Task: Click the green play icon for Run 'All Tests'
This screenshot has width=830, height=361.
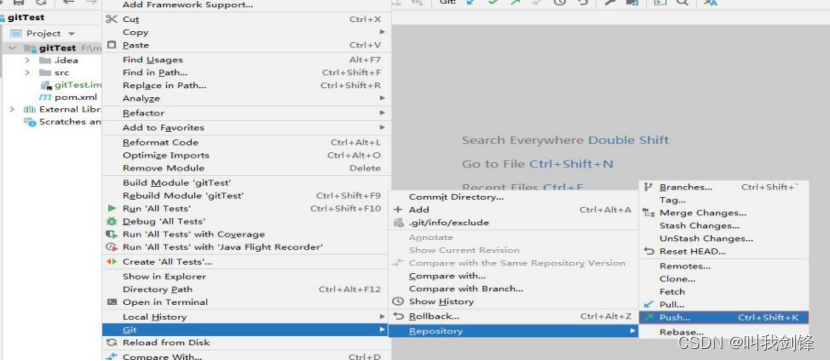Action: 111,209
